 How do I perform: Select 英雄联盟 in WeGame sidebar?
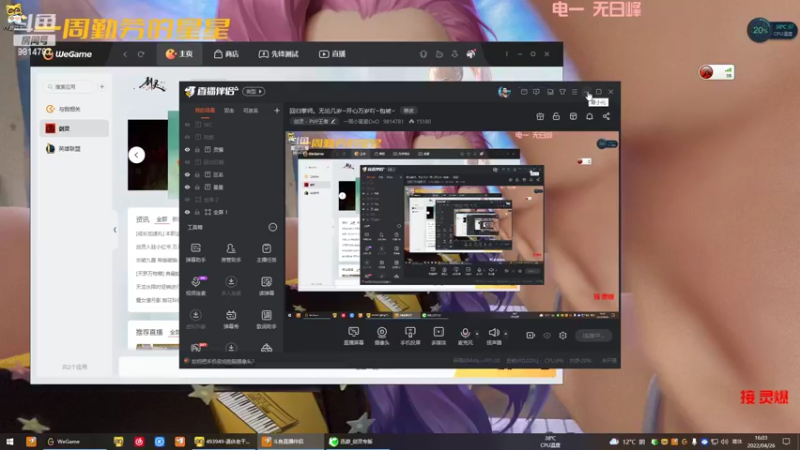tap(74, 148)
